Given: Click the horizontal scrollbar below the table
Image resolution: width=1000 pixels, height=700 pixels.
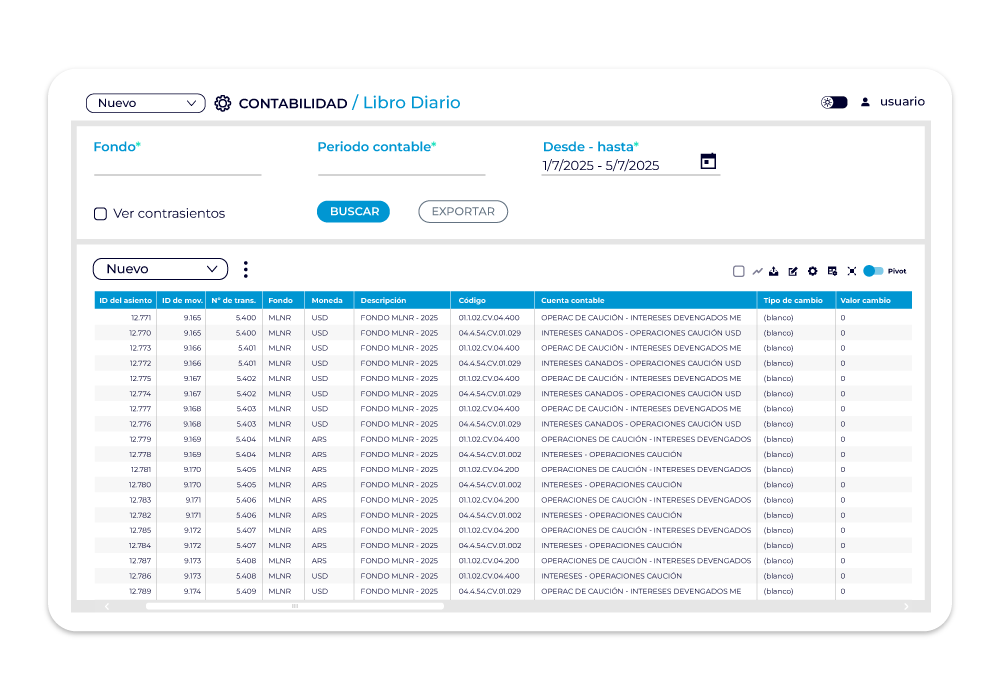Looking at the screenshot, I should tap(295, 606).
